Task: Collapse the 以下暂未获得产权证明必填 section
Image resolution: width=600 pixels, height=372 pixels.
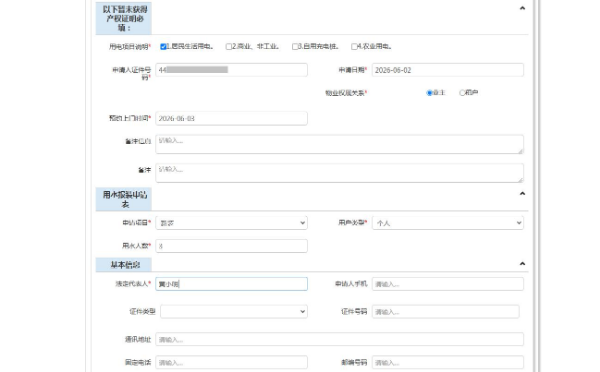Action: click(522, 8)
